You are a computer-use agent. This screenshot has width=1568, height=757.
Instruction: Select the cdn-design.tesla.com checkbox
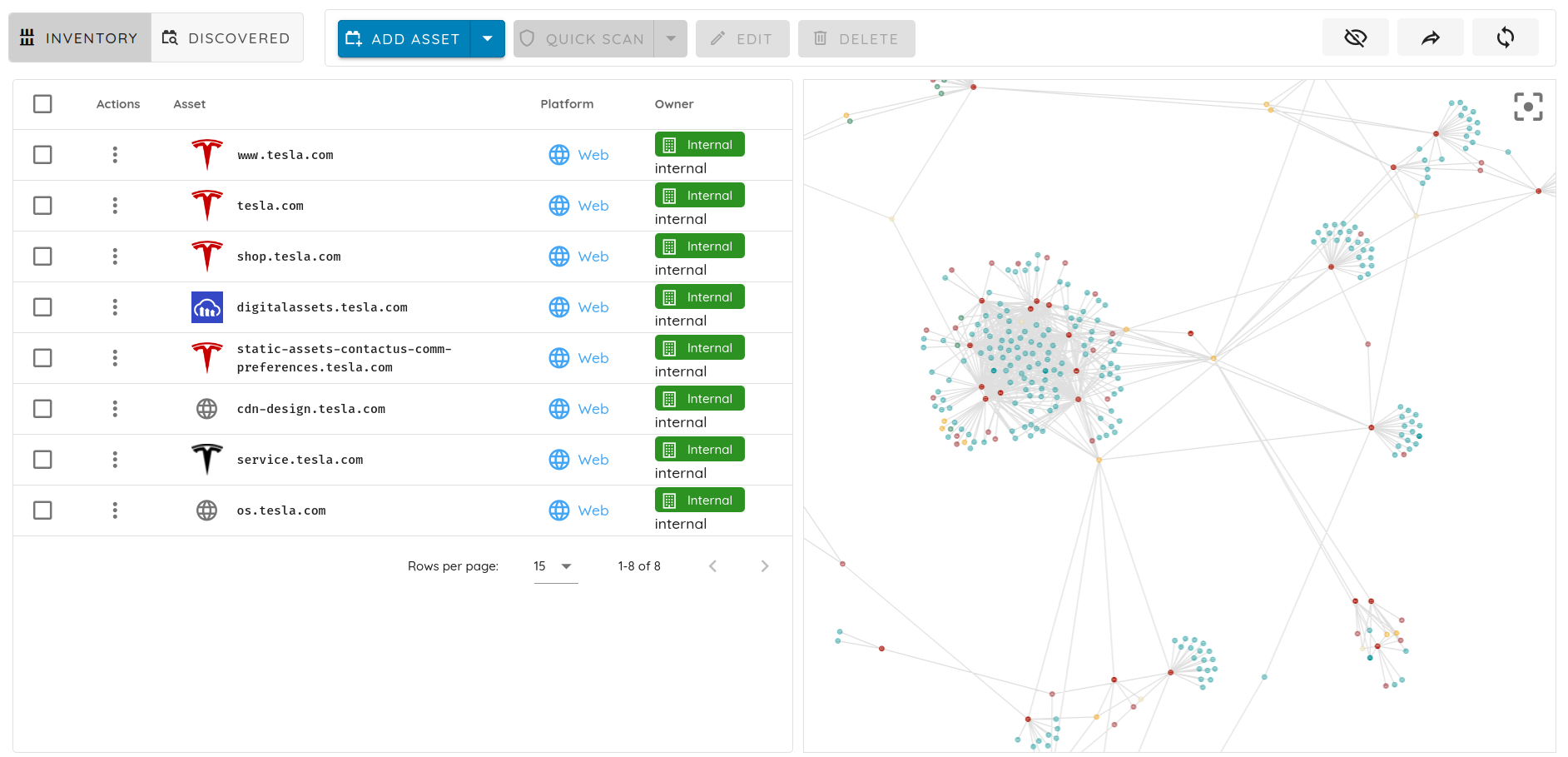point(42,409)
